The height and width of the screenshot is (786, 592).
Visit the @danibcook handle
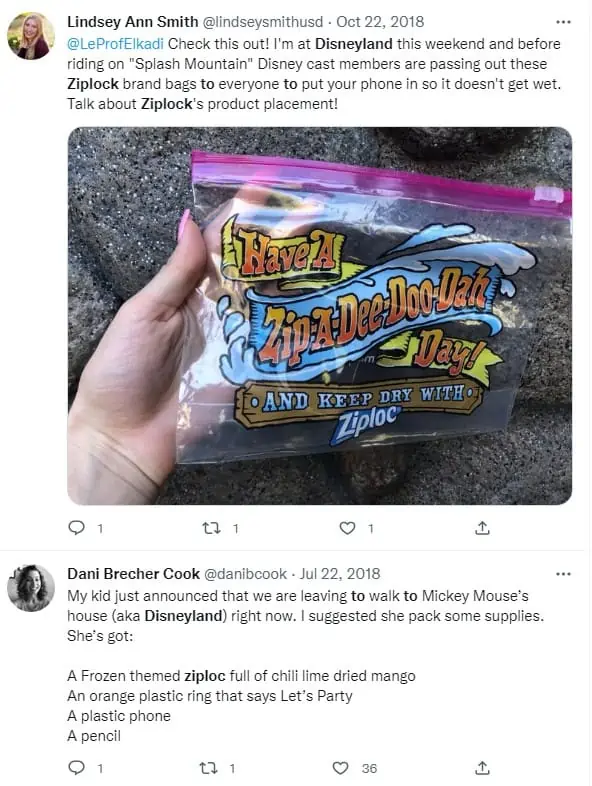coord(245,573)
